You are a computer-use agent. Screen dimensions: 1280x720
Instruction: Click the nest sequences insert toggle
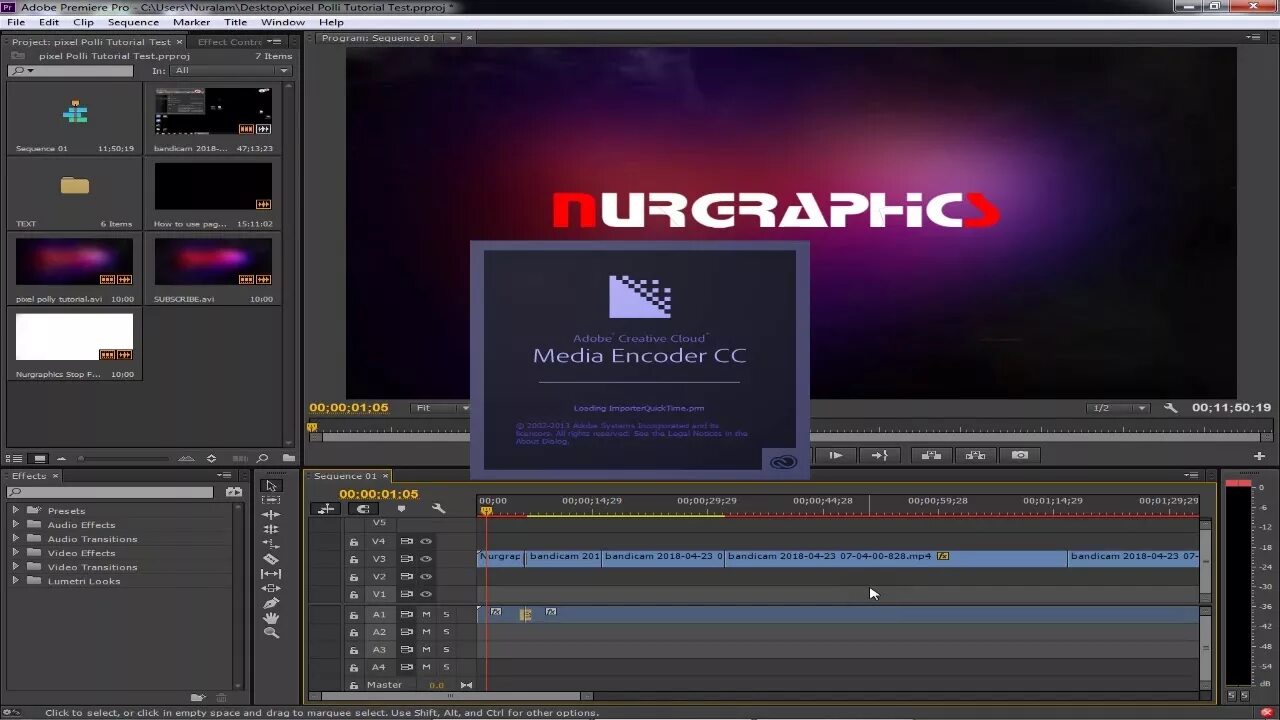pos(326,509)
